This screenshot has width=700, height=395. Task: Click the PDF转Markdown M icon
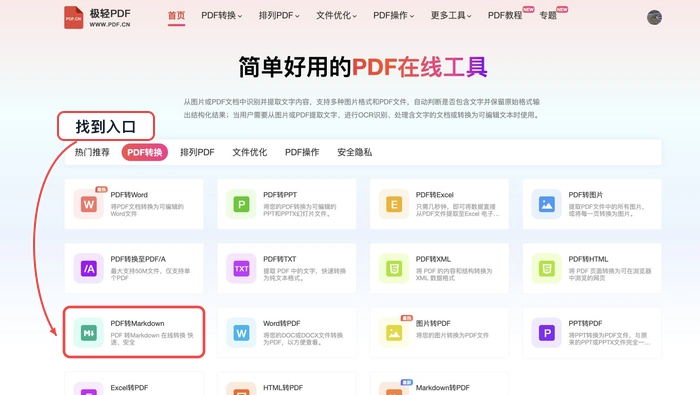[x=89, y=333]
